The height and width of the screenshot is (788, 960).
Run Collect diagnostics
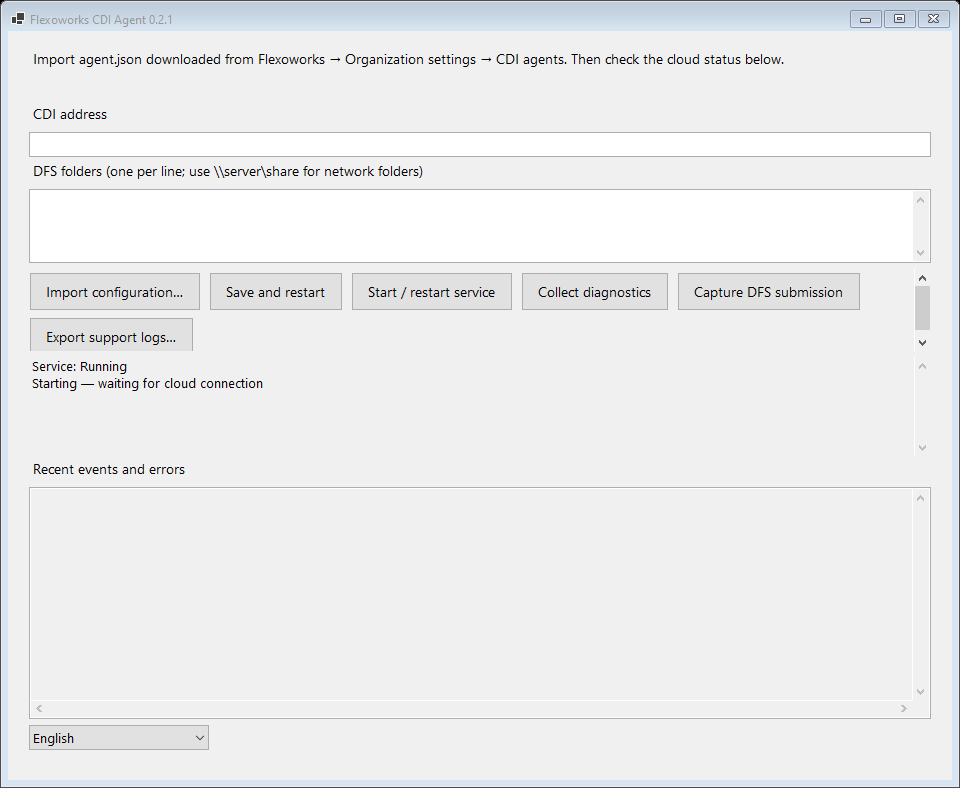tap(594, 292)
